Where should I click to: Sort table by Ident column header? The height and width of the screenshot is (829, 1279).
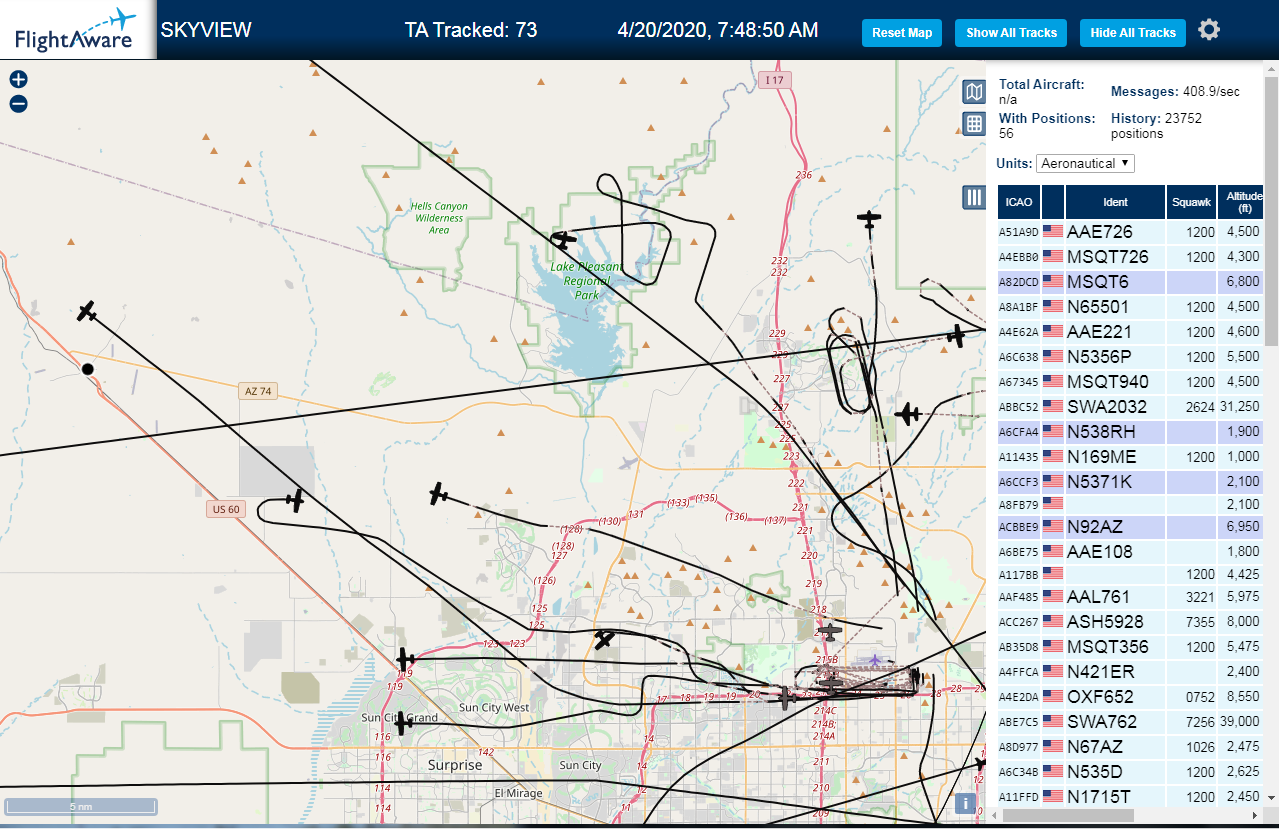pyautogui.click(x=1115, y=202)
